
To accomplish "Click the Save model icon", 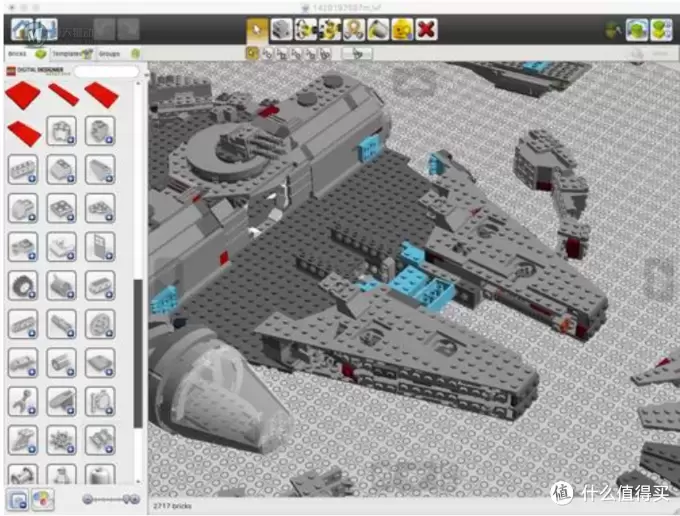I will [x=46, y=29].
